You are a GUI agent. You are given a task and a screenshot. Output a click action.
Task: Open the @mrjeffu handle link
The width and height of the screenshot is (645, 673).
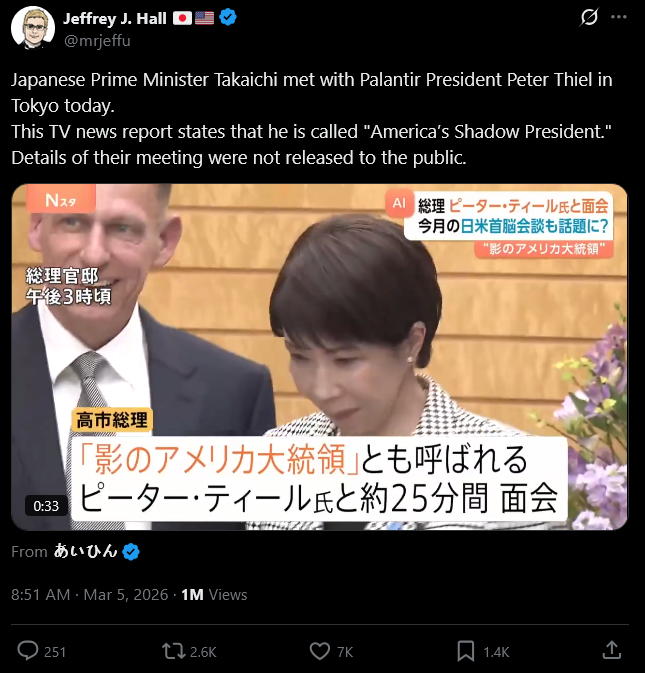pos(97,41)
